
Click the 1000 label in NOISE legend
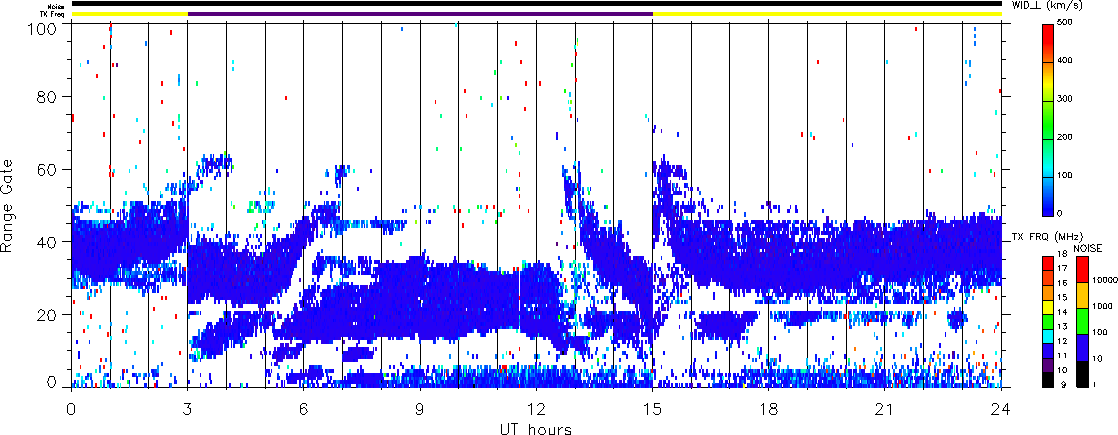(1102, 306)
